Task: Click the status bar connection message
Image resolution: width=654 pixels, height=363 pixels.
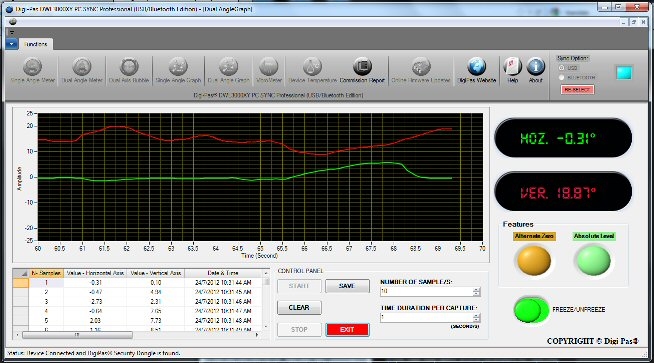Action: (94, 353)
